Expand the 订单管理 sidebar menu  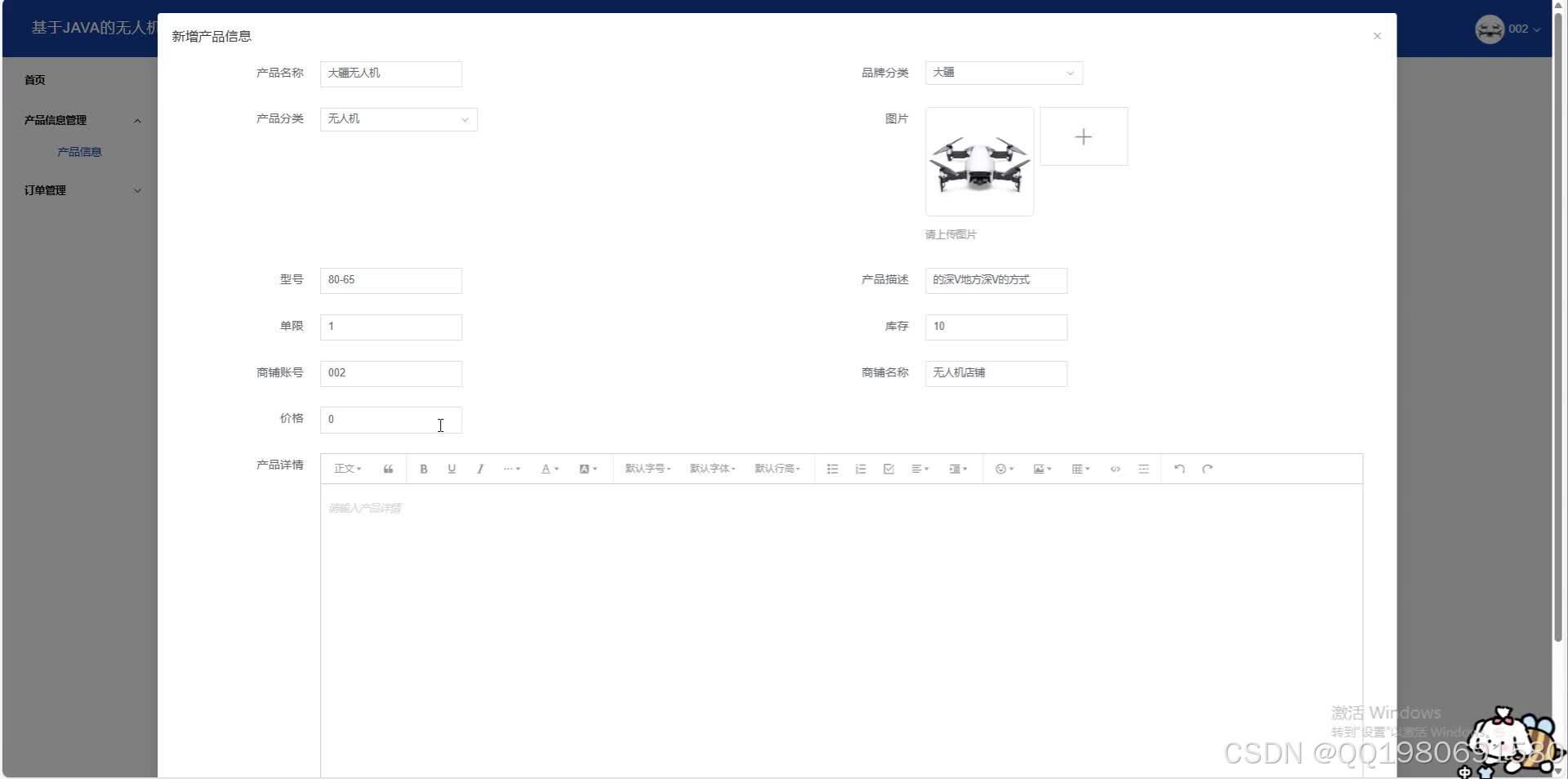coord(79,190)
